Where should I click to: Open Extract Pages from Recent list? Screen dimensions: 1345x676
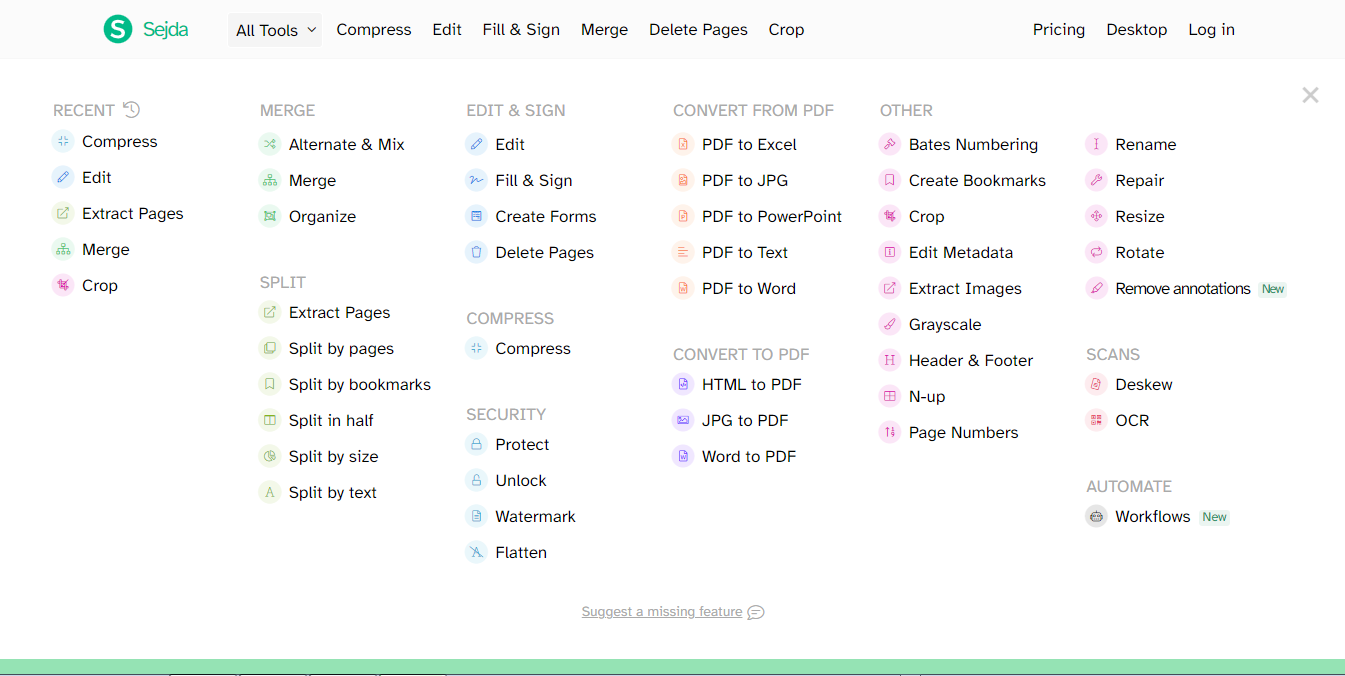tap(118, 213)
